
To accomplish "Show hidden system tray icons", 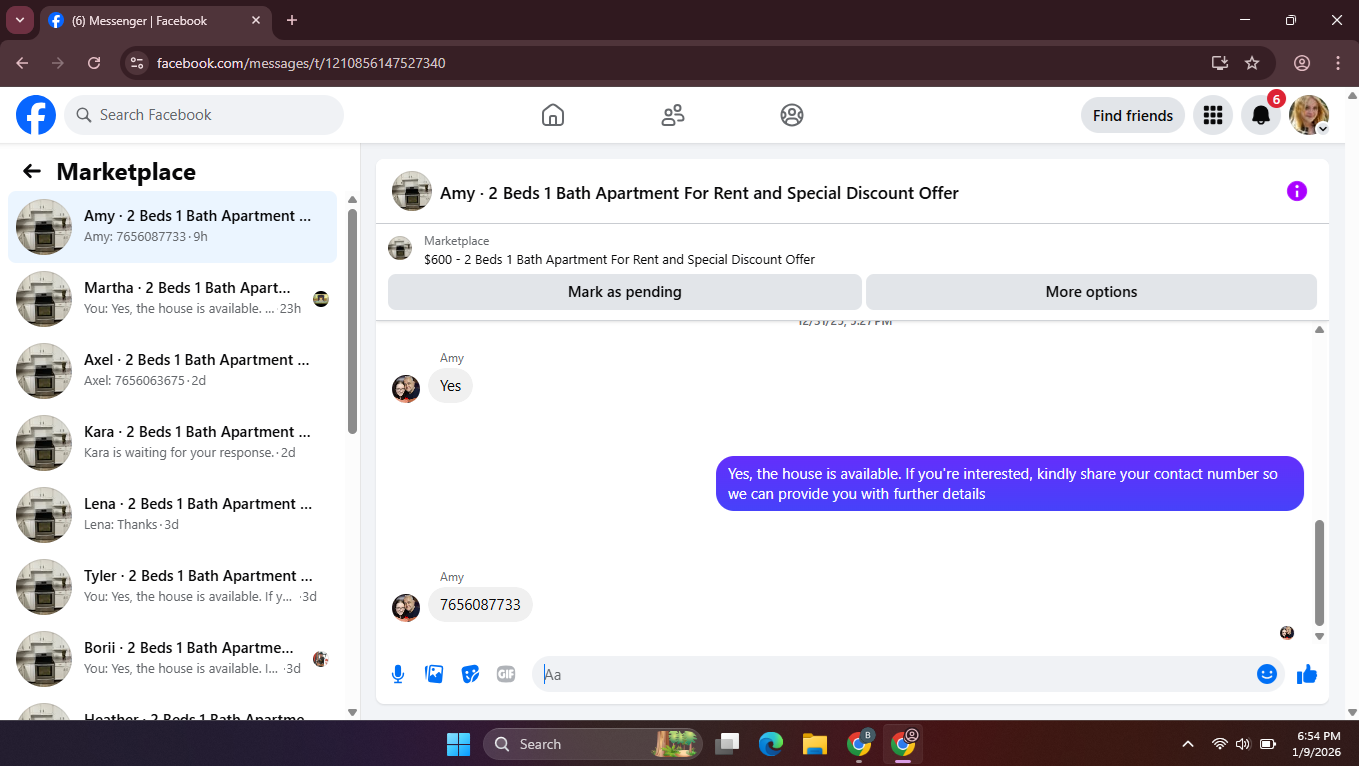I will [x=1188, y=744].
